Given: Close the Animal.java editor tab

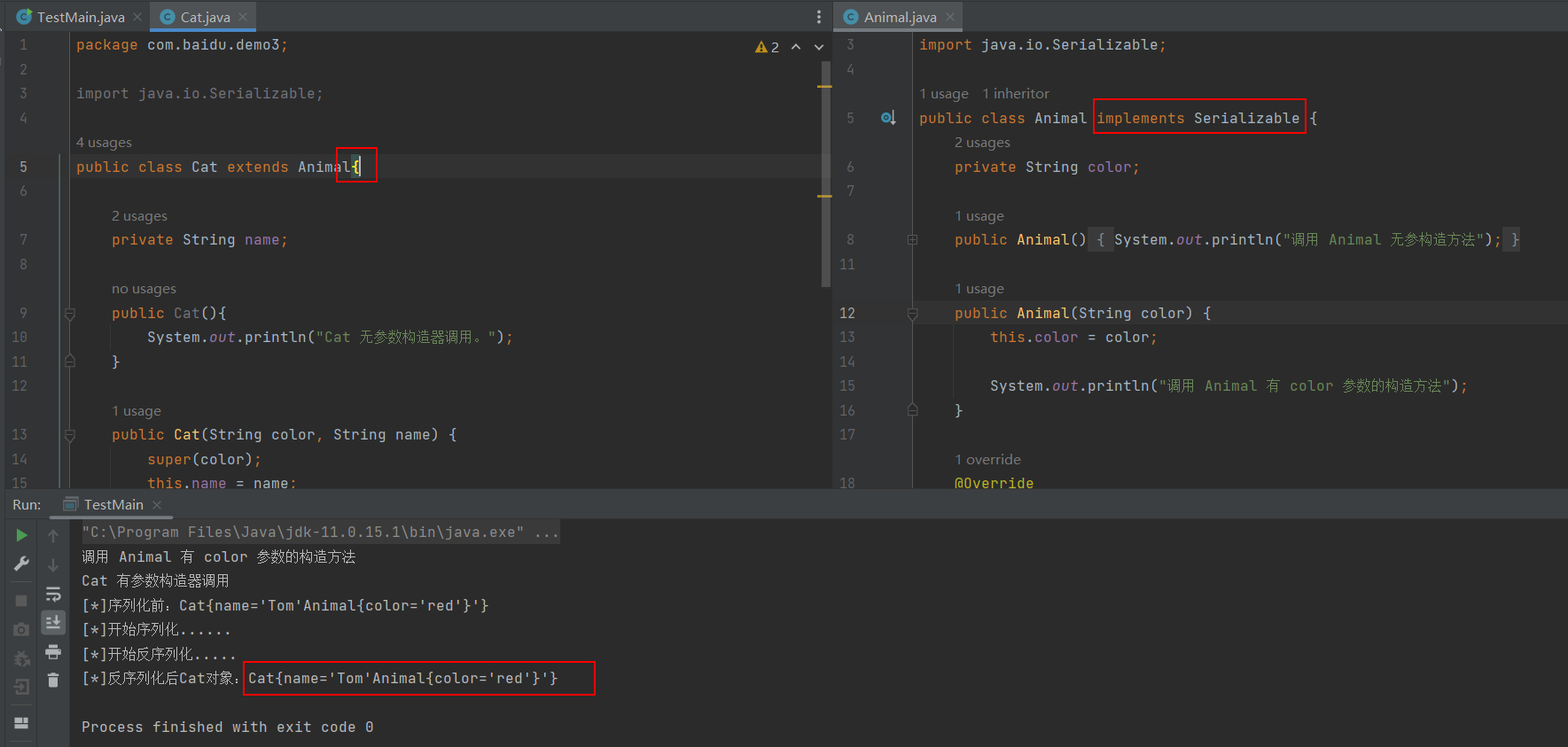Looking at the screenshot, I should [x=950, y=17].
